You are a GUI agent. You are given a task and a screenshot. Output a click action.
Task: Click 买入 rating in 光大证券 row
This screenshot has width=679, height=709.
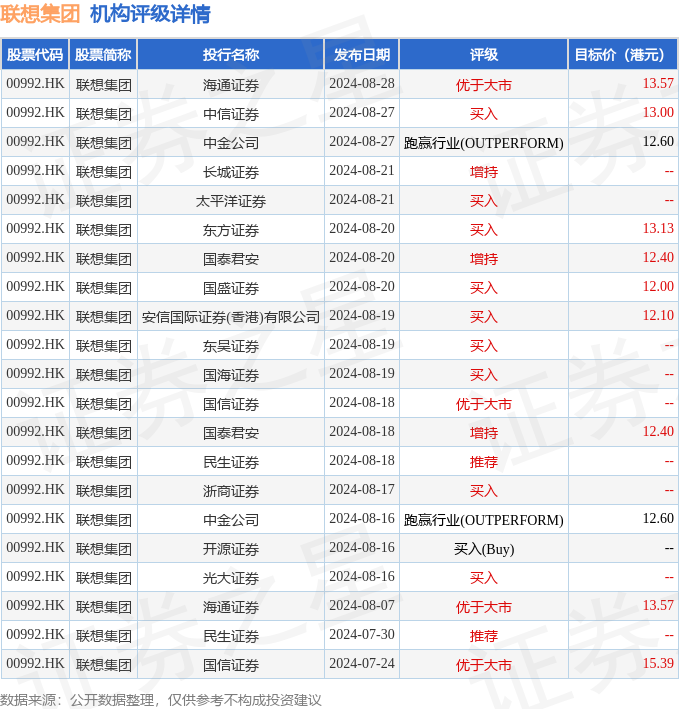click(484, 577)
